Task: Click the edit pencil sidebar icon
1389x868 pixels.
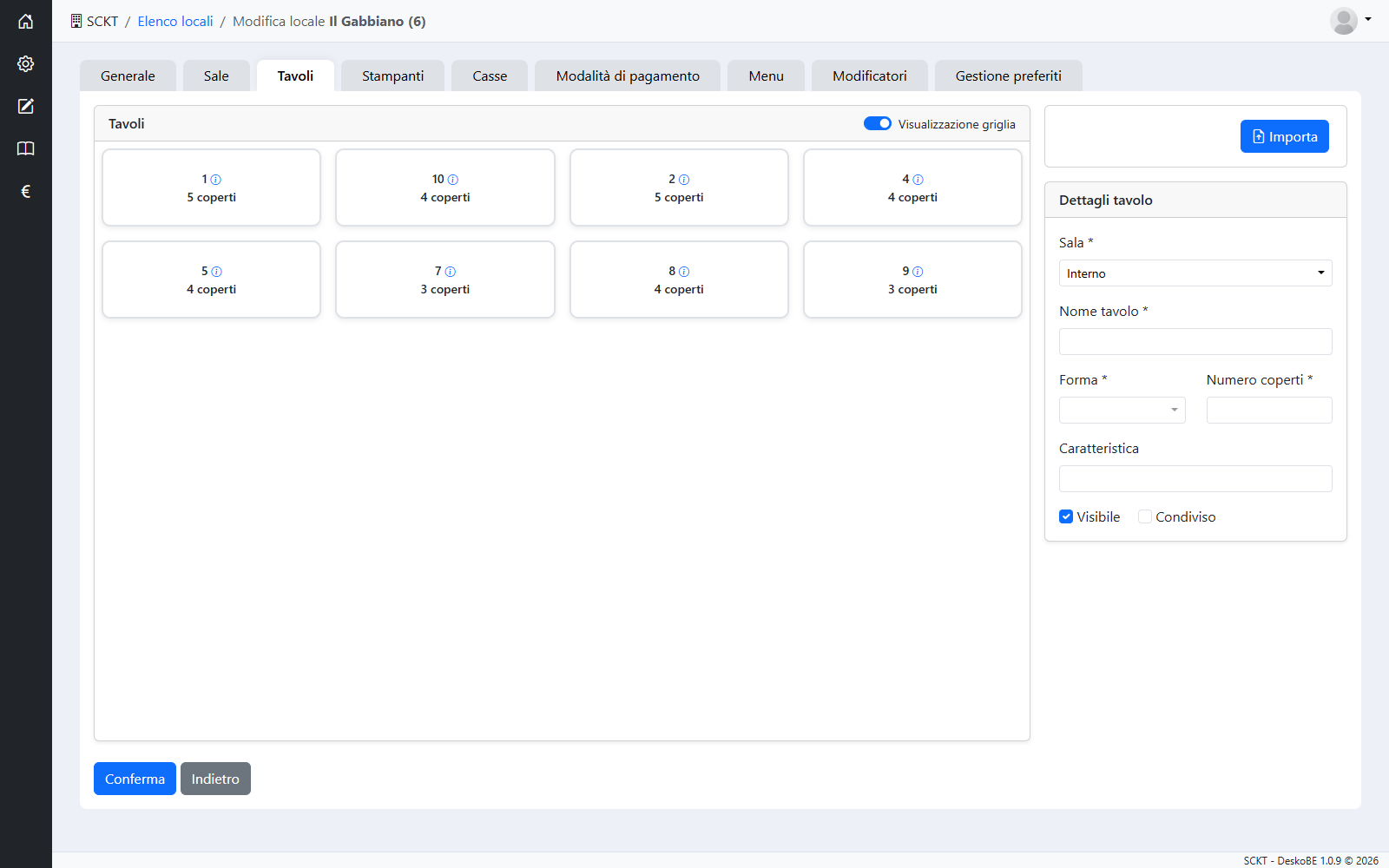Action: pos(26,106)
